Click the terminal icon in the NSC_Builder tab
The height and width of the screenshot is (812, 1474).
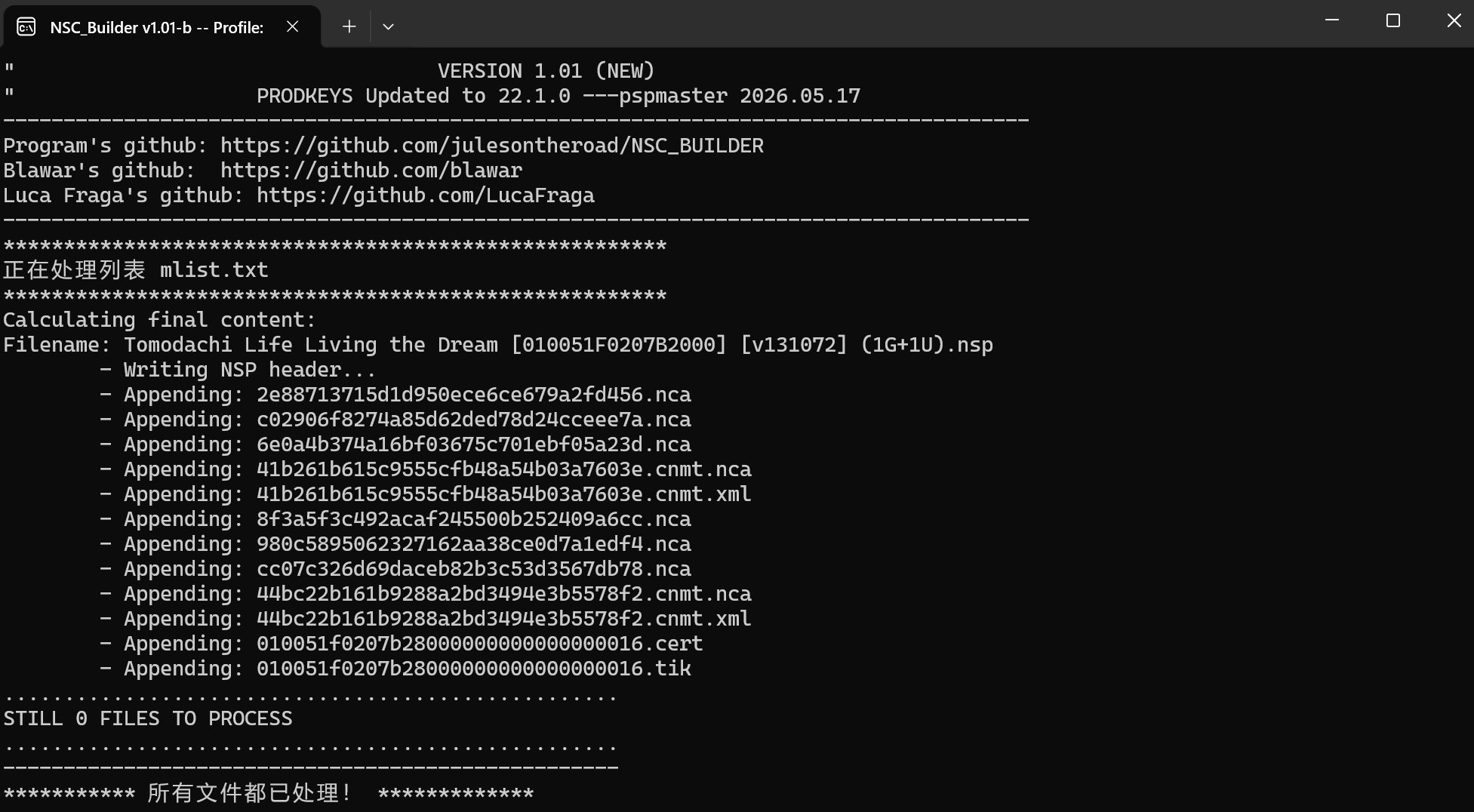(26, 27)
